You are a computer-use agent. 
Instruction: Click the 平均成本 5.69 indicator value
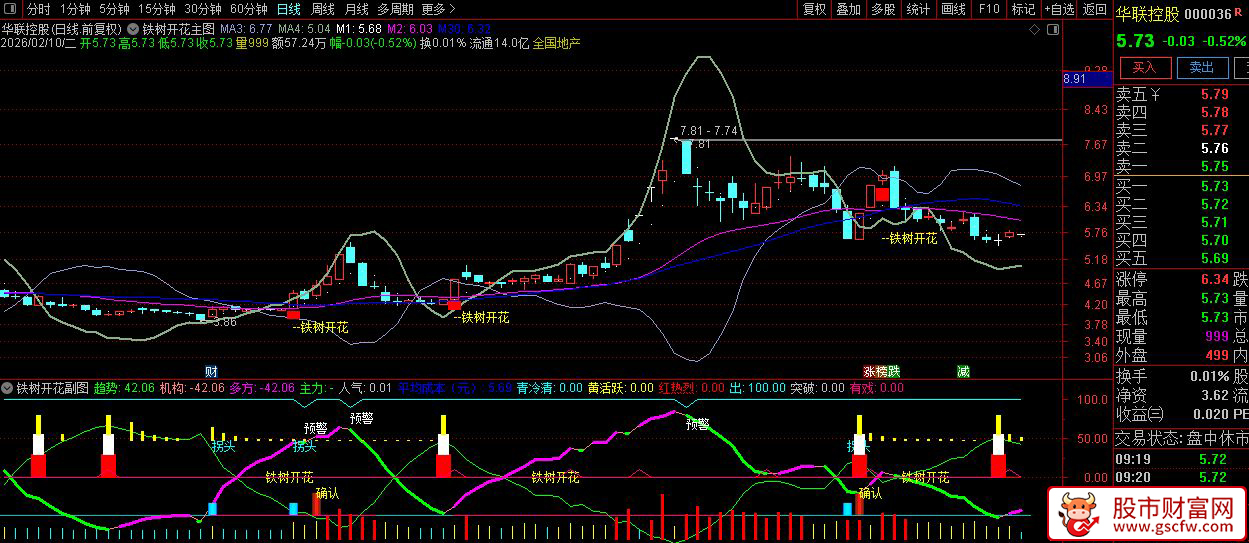pos(455,388)
